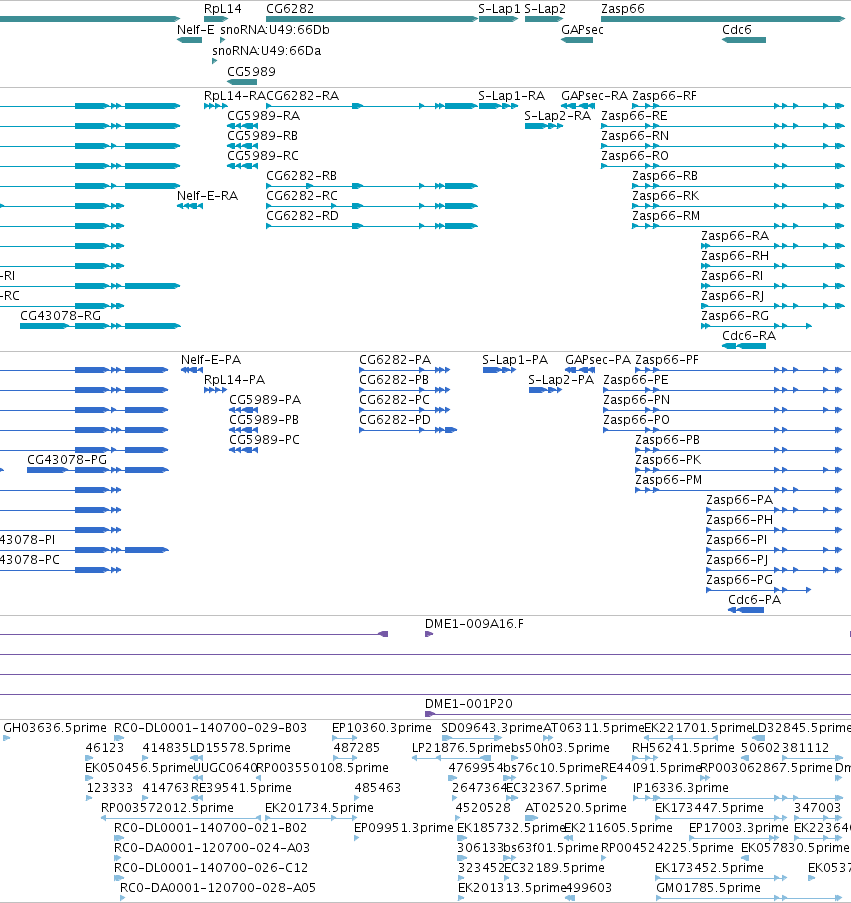
Task: Select clone RC0-DA0001-120700-028-A05
Action: point(218,887)
